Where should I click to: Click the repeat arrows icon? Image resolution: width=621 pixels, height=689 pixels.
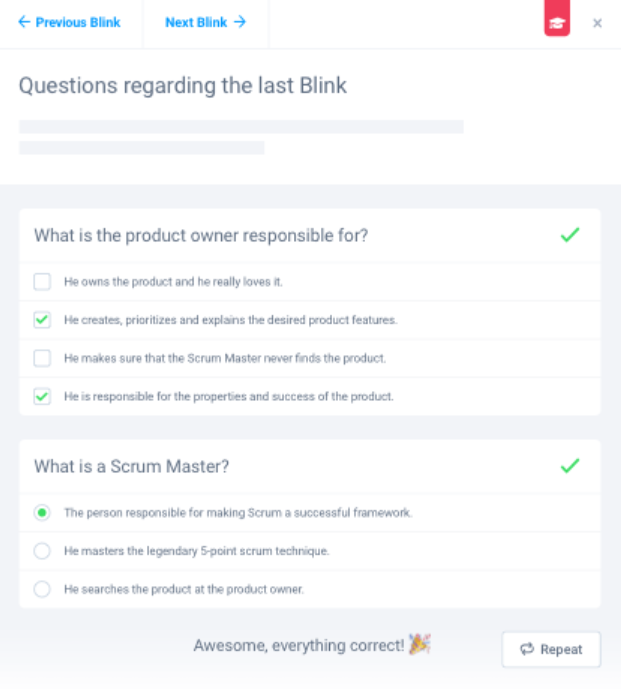click(x=527, y=650)
